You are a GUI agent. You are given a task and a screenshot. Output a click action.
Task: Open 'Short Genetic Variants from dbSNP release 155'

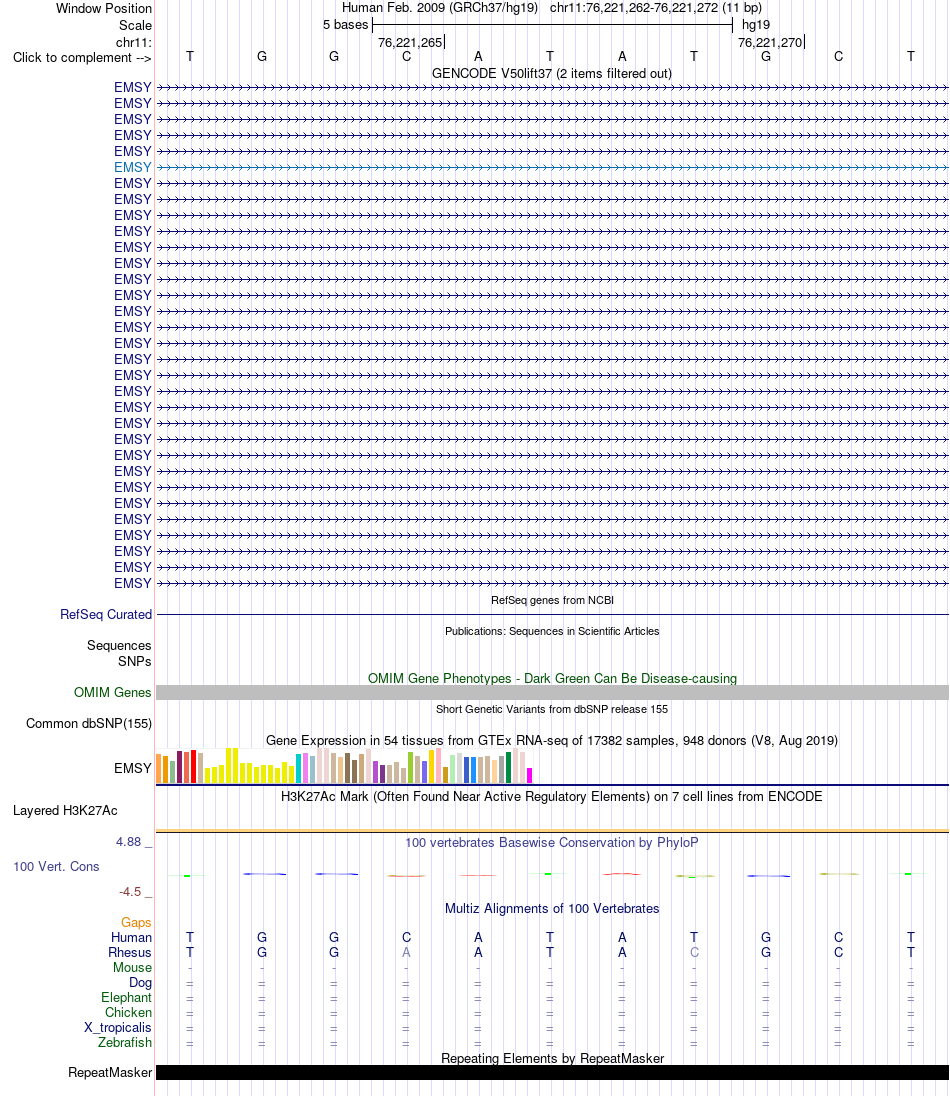tap(552, 709)
